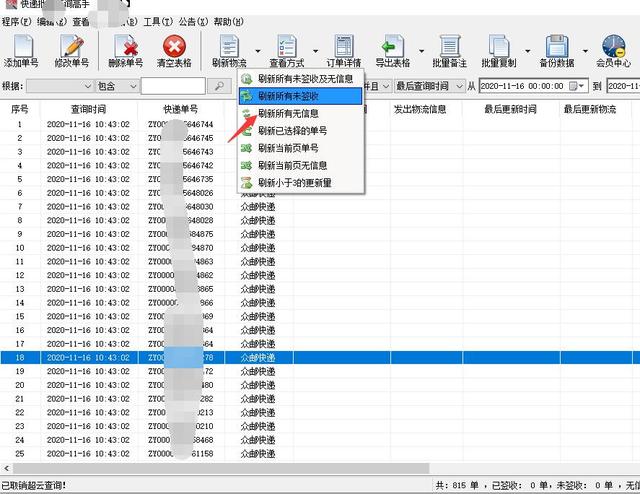Click the 备份数据 floppy disk icon
This screenshot has width=640, height=494.
(x=557, y=51)
